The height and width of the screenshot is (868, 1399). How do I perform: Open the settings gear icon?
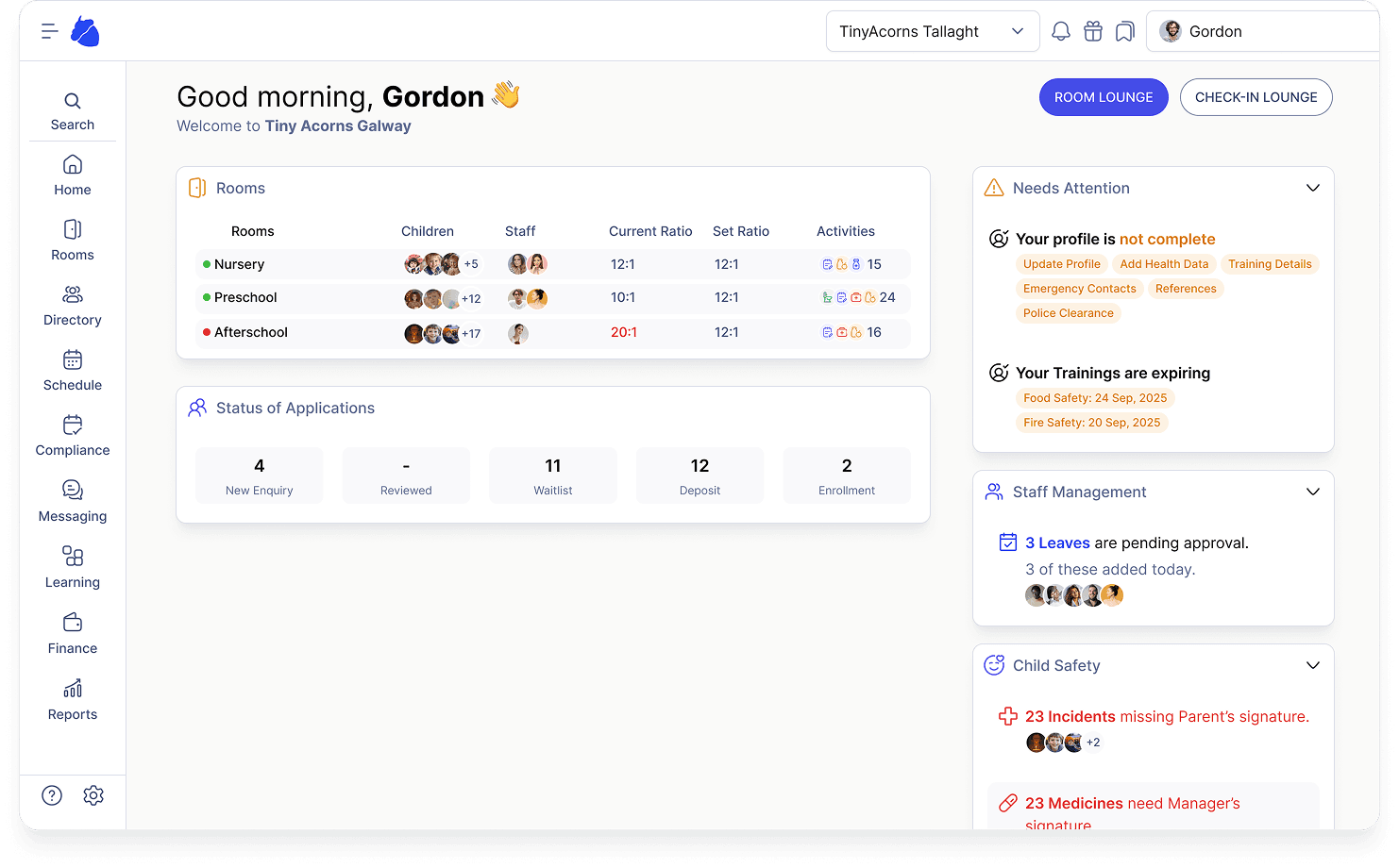coord(93,795)
